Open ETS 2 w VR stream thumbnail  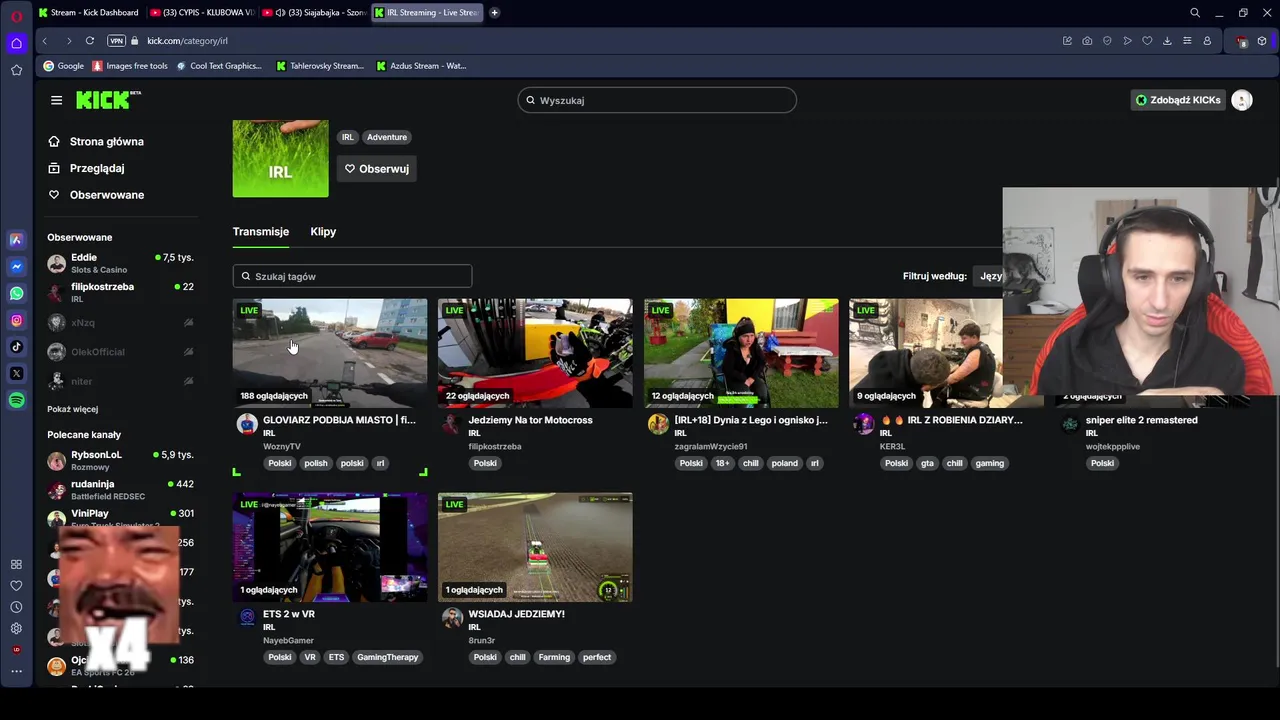(x=330, y=547)
